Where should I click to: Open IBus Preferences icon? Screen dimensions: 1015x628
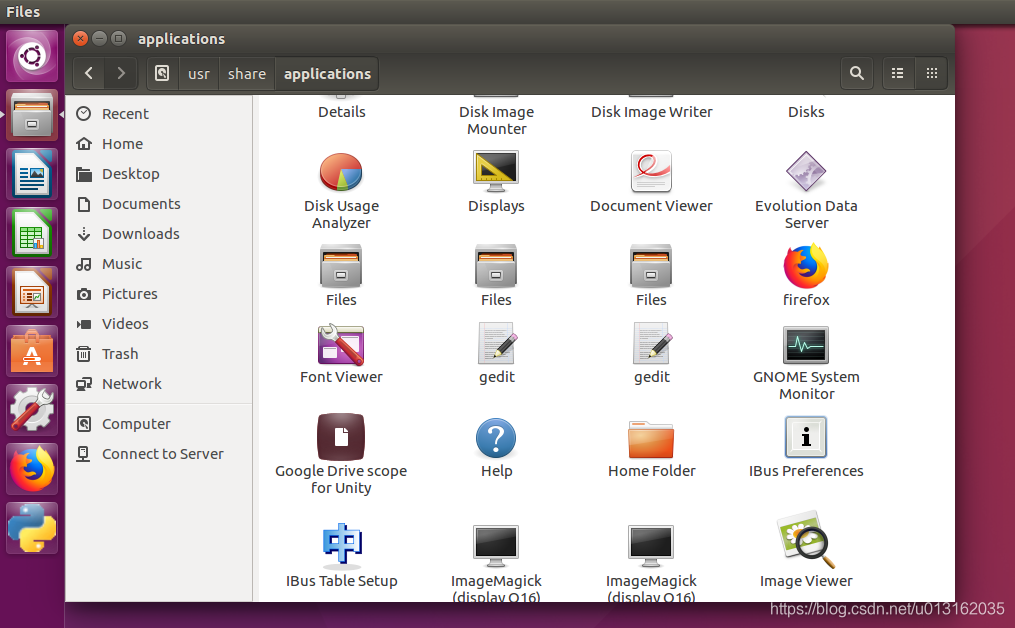[806, 438]
